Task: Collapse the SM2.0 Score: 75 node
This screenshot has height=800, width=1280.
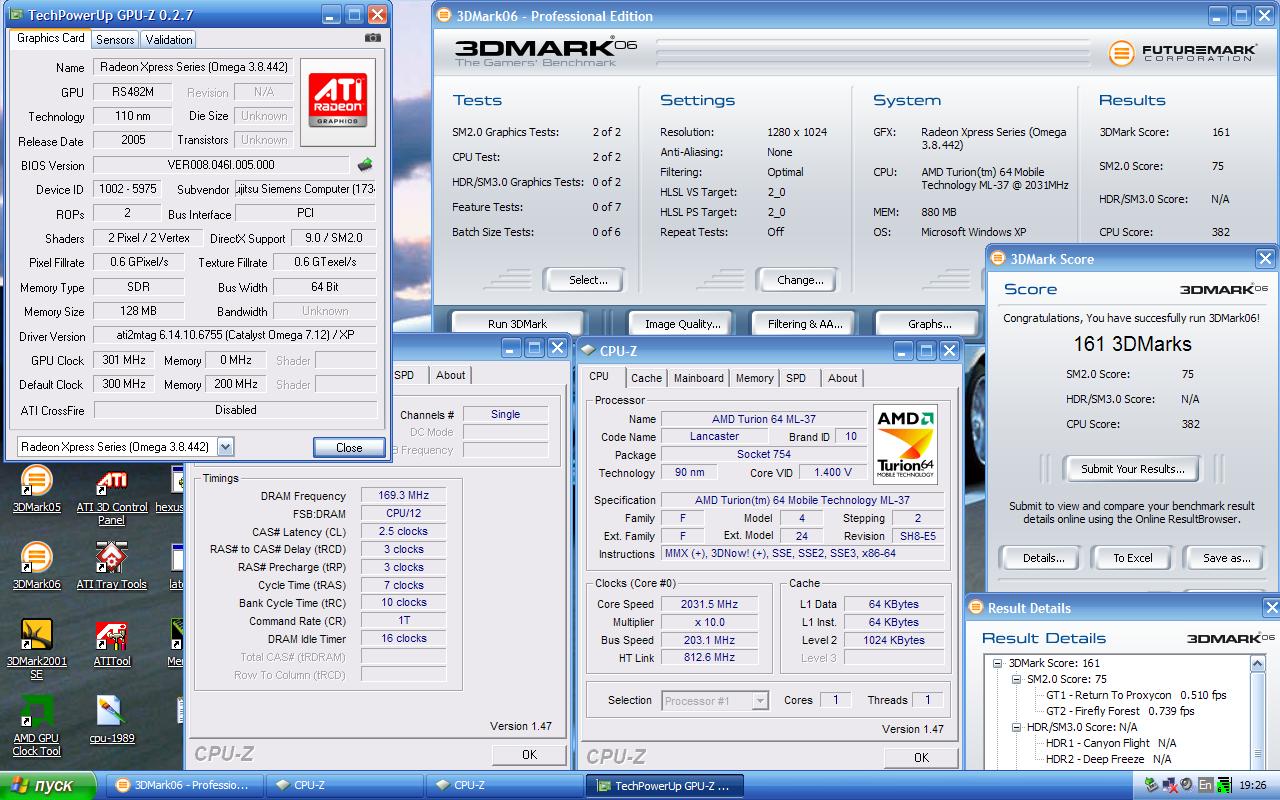Action: pyautogui.click(x=1016, y=679)
